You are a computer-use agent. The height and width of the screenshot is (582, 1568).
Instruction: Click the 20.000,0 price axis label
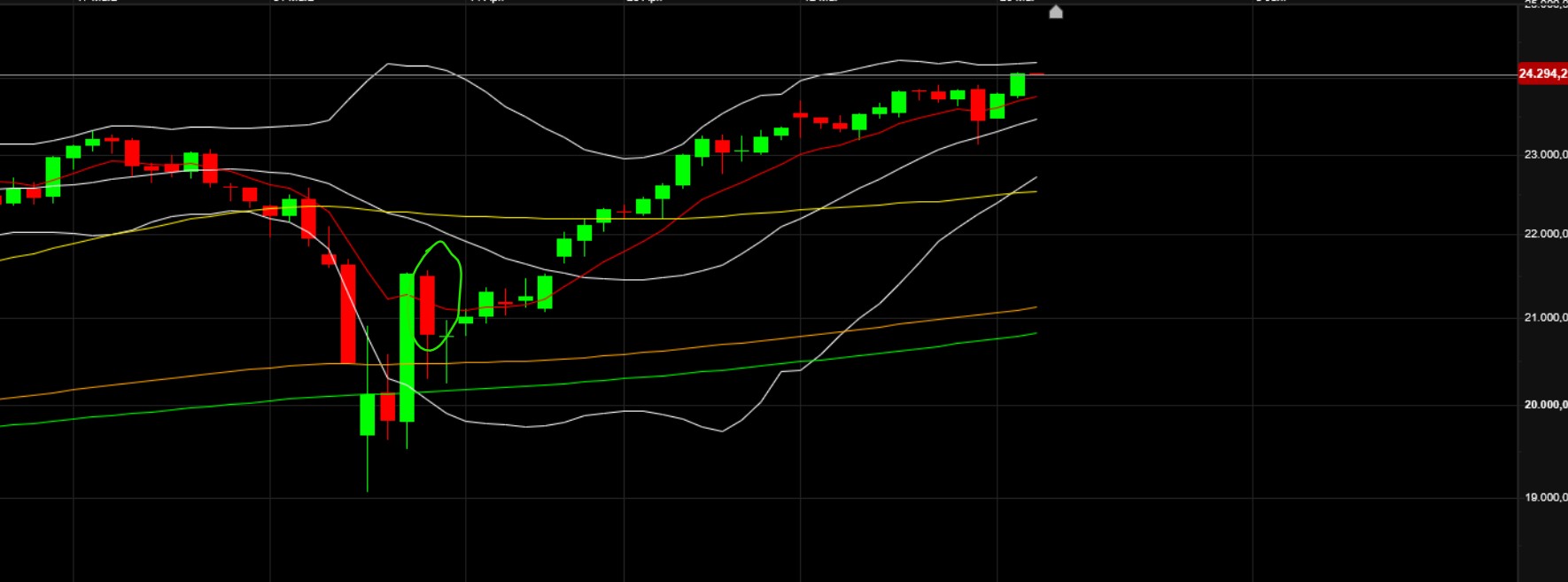(x=1546, y=405)
